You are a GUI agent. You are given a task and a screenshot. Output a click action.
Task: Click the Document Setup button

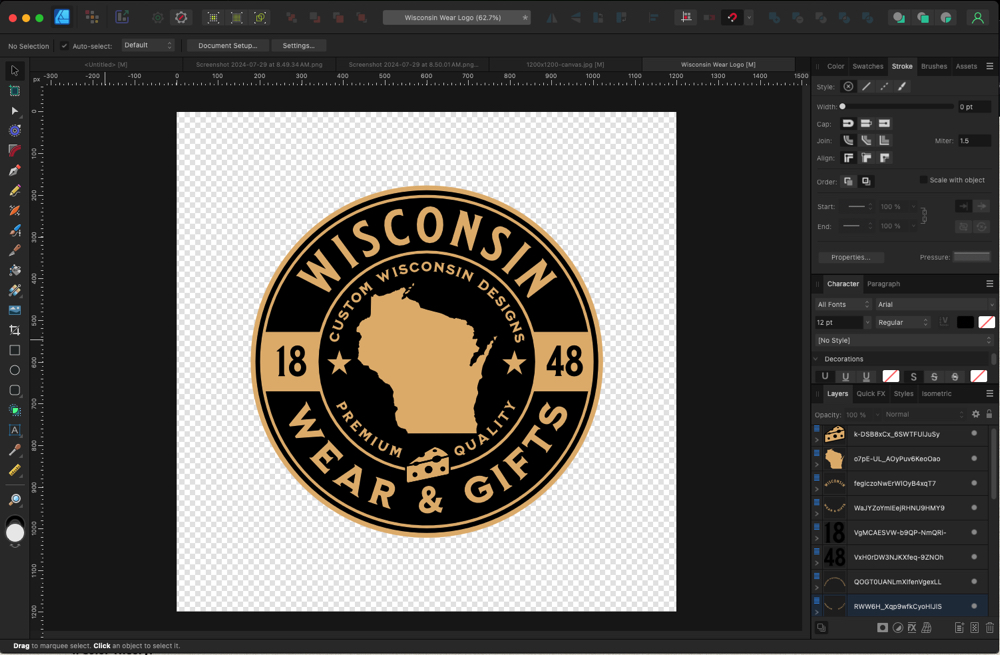[x=227, y=46]
